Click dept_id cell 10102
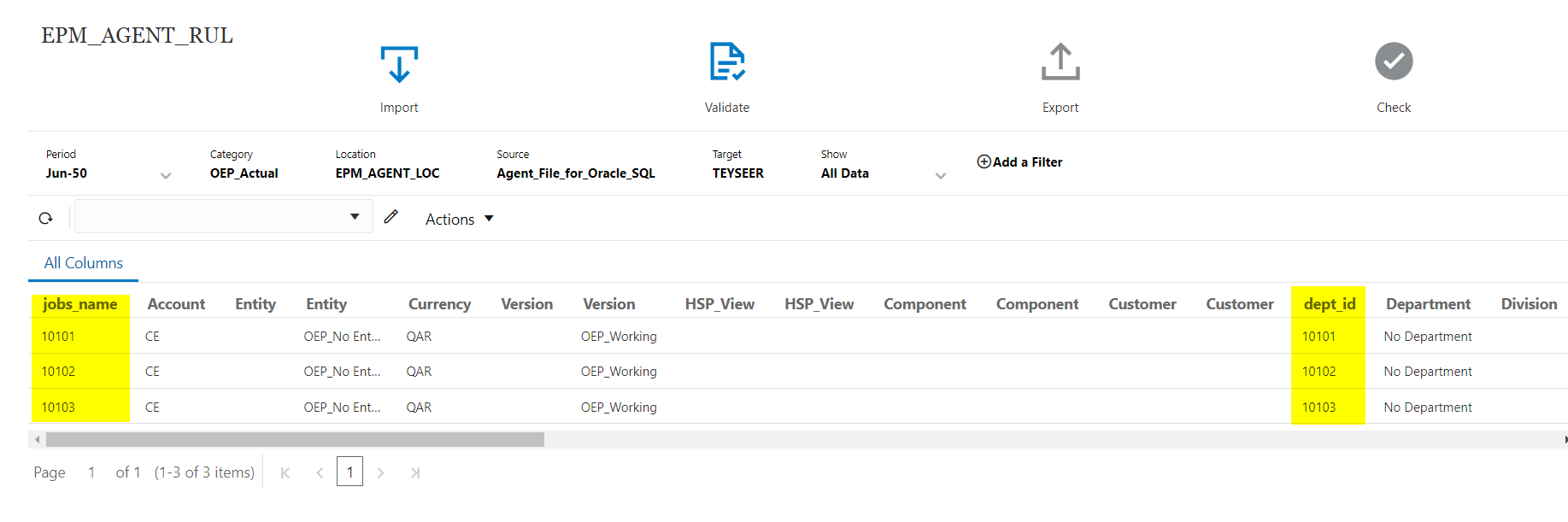Viewport: 1568px width, 522px height. point(1318,372)
